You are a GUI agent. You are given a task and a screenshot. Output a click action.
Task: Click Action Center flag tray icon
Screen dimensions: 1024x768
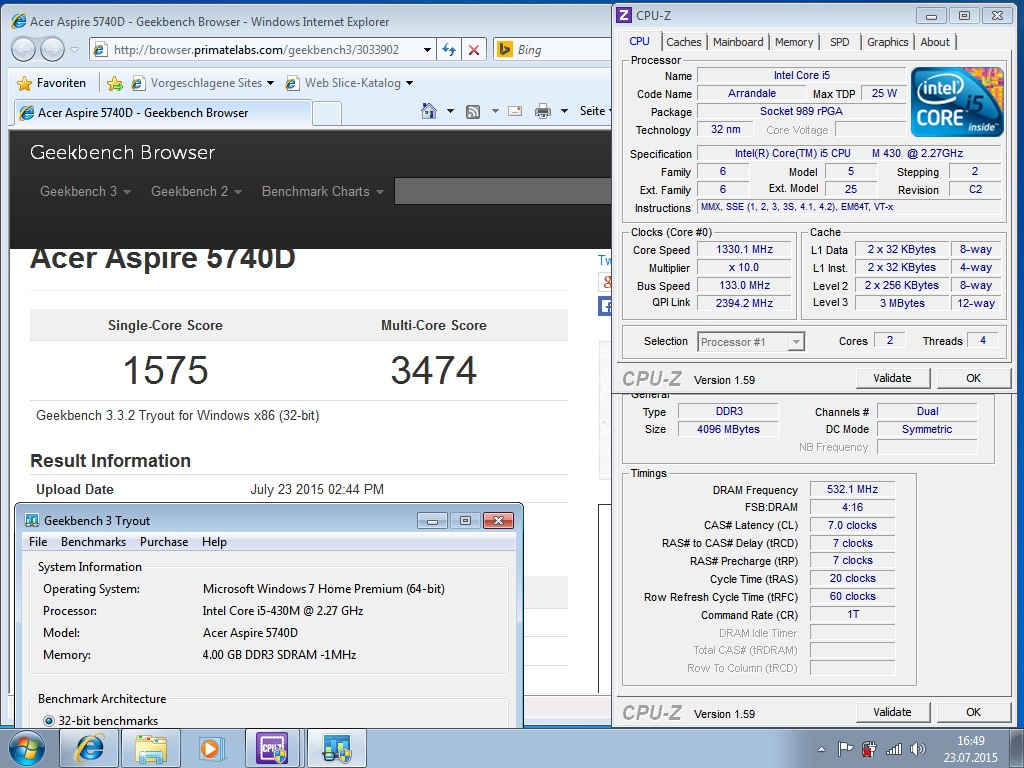845,749
